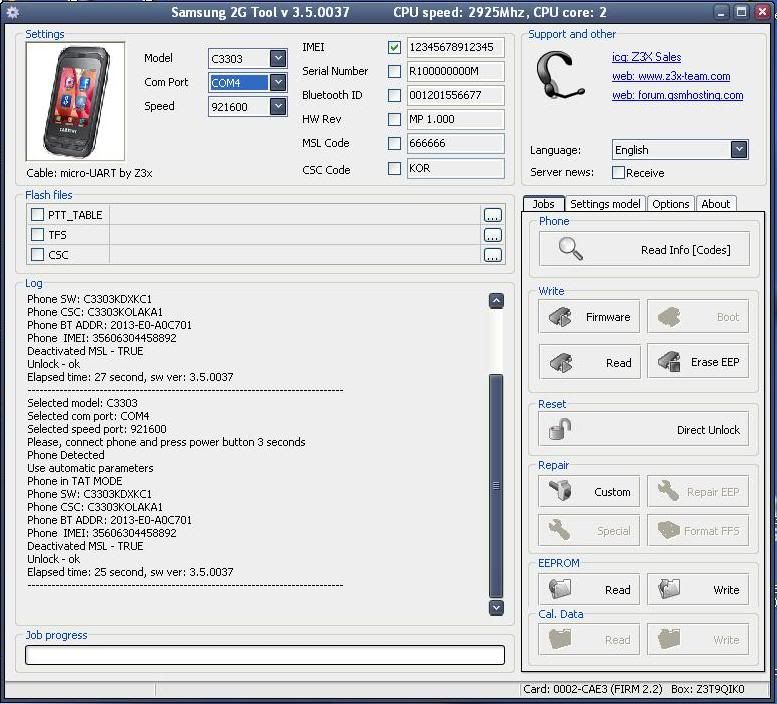Click the Cal. Data Read folder icon
Viewport: 777px width, 704px height.
point(560,639)
